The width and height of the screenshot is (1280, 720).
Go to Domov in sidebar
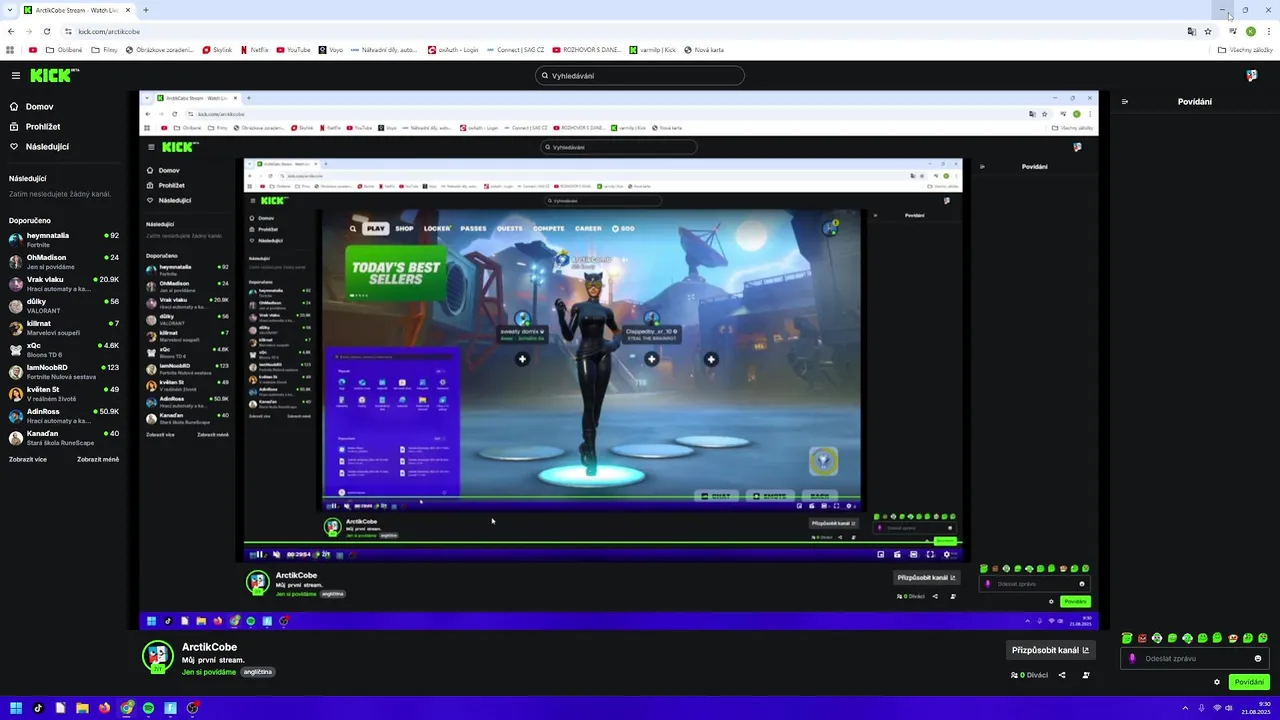tap(32, 106)
